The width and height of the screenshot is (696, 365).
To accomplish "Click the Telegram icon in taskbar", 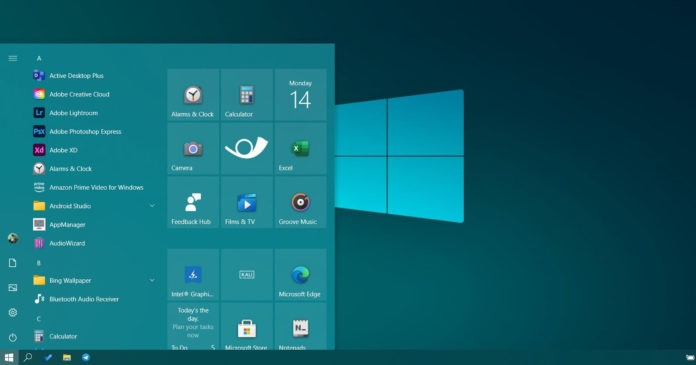I will click(86, 357).
